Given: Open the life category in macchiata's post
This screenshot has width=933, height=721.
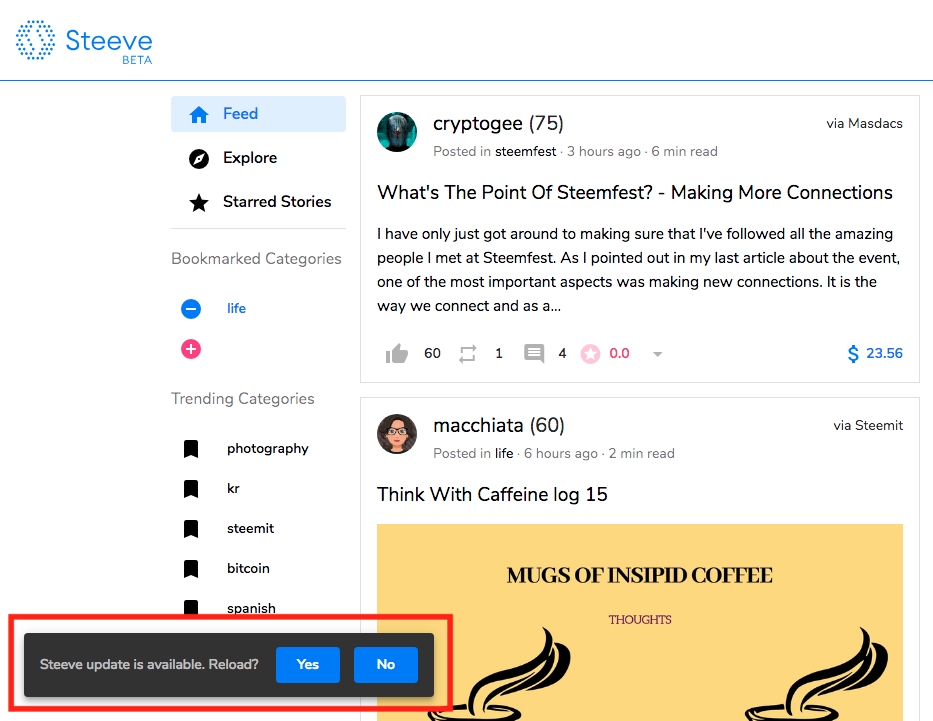Looking at the screenshot, I should coord(504,453).
